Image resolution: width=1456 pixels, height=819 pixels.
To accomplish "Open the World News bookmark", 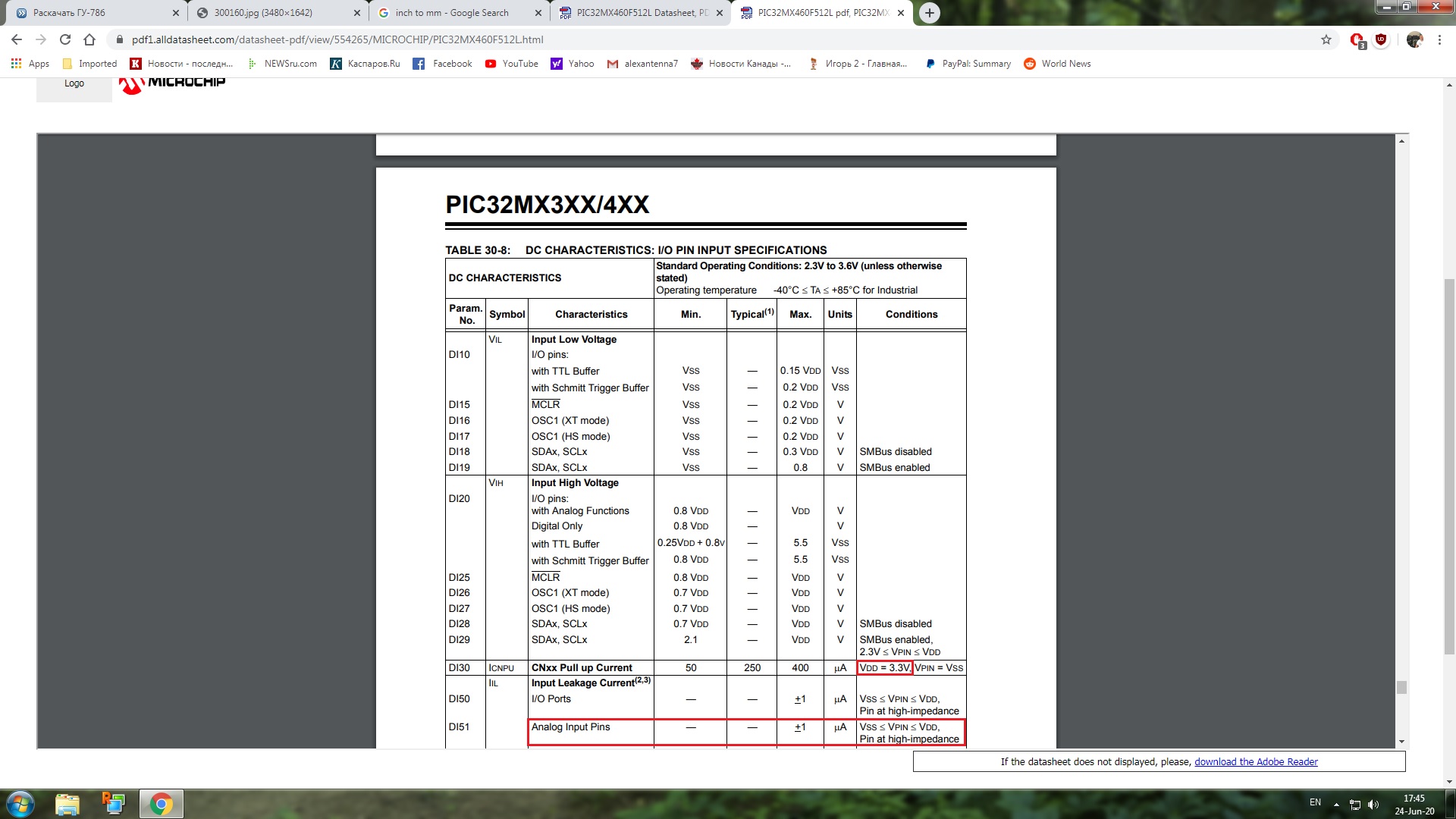I will pyautogui.click(x=1057, y=64).
